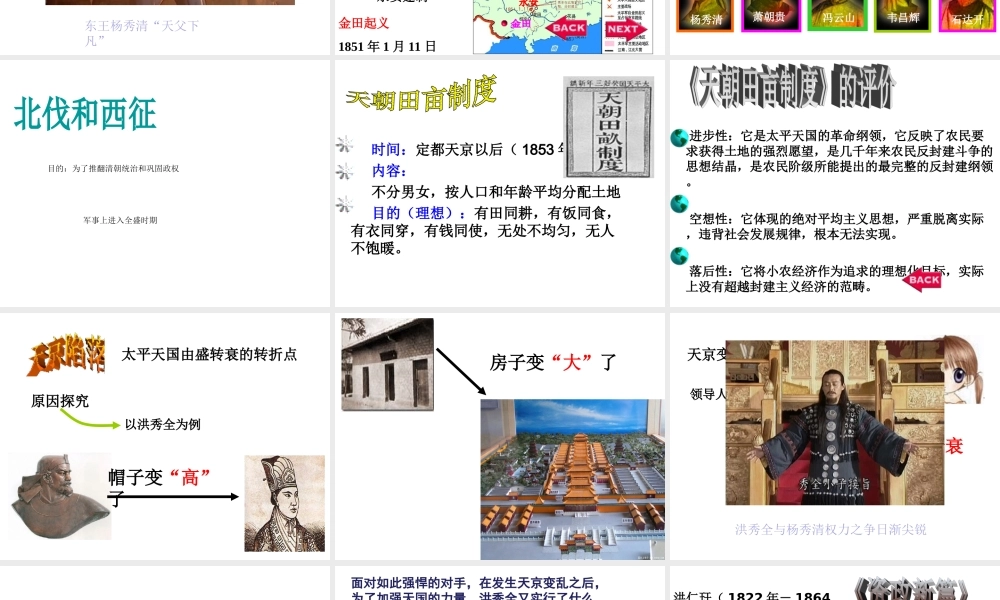Click the text 帽子变“高”

(159, 477)
